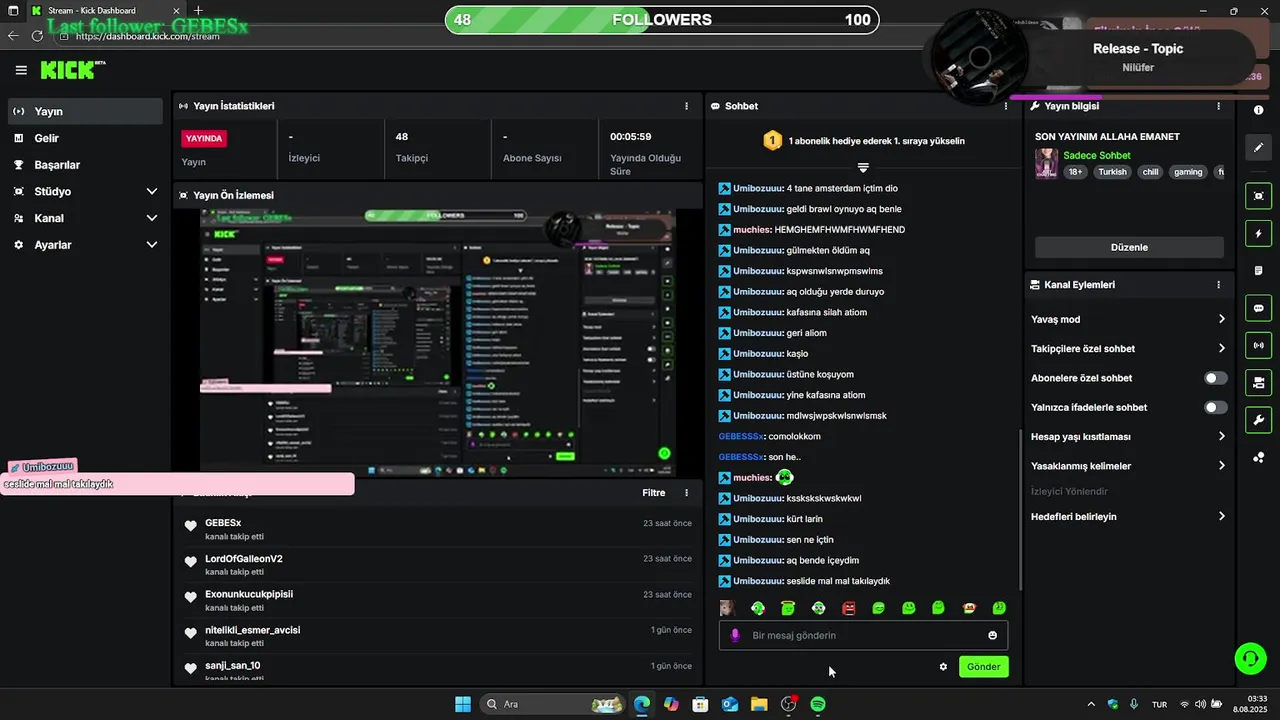1280x720 pixels.
Task: Insert the red angry face emote
Action: click(849, 608)
